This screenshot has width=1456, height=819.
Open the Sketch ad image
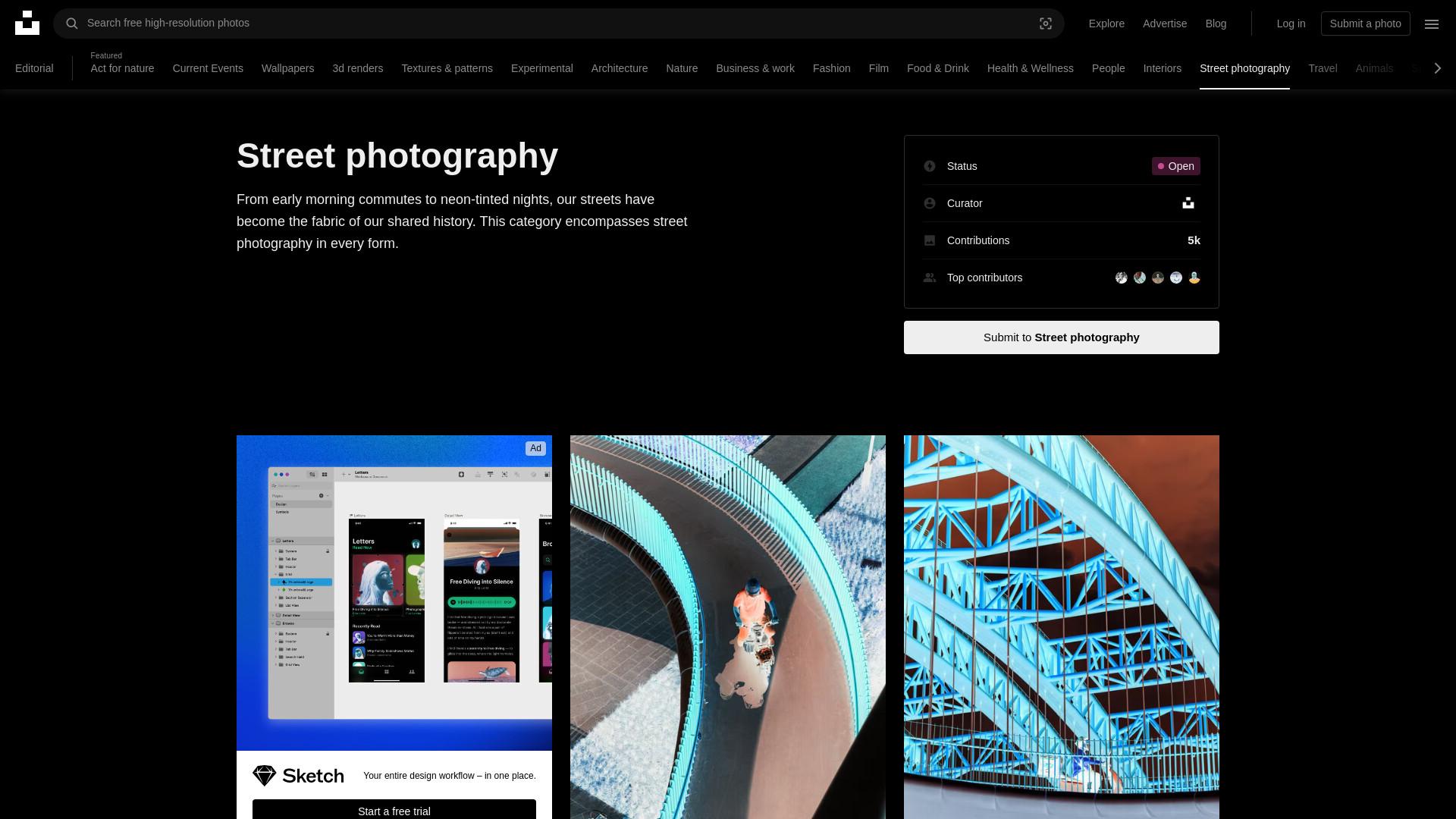(394, 593)
